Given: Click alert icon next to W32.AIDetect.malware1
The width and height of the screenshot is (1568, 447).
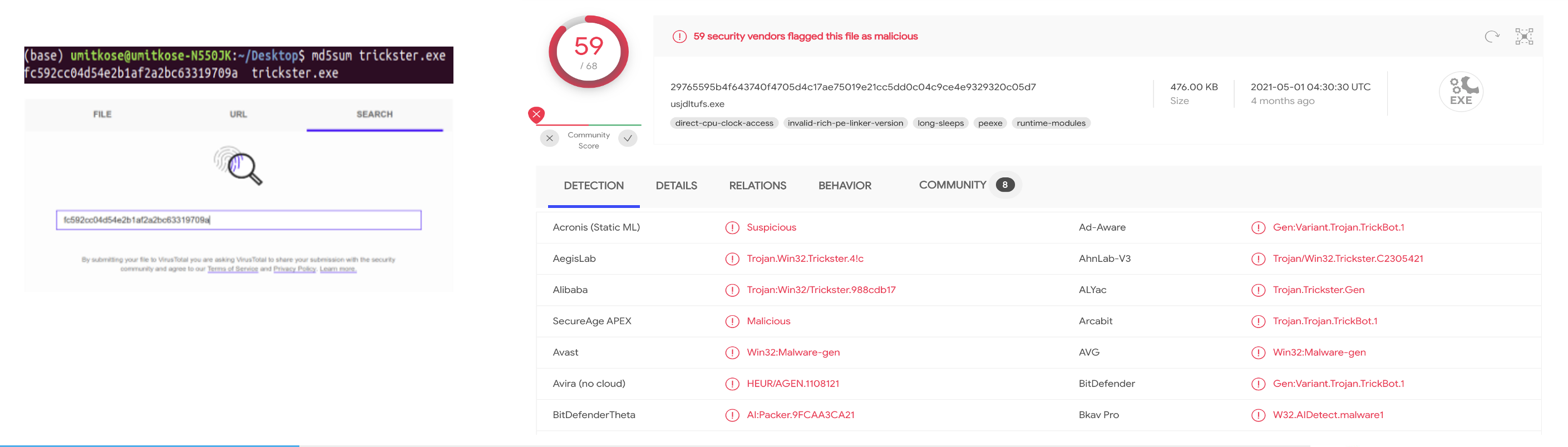Looking at the screenshot, I should point(1258,415).
